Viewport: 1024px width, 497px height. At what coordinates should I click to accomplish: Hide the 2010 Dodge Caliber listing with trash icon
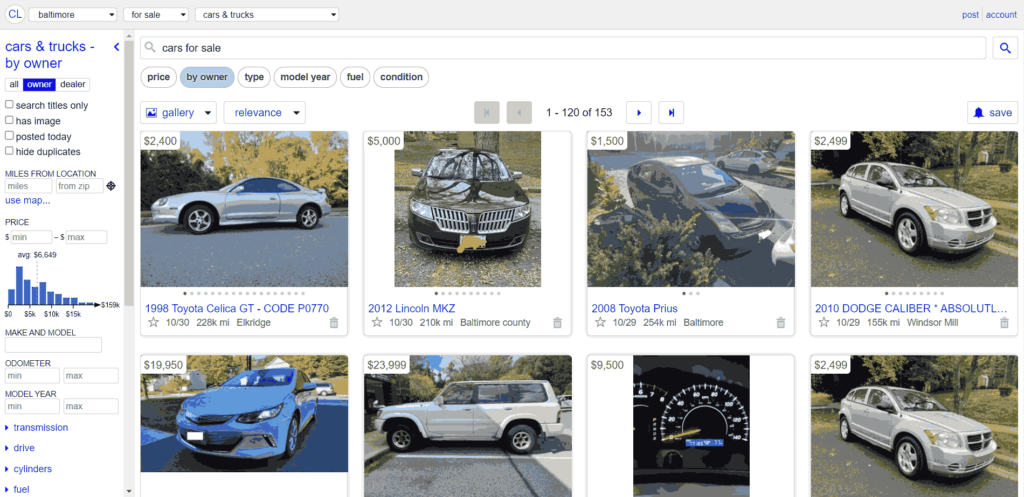click(1004, 323)
